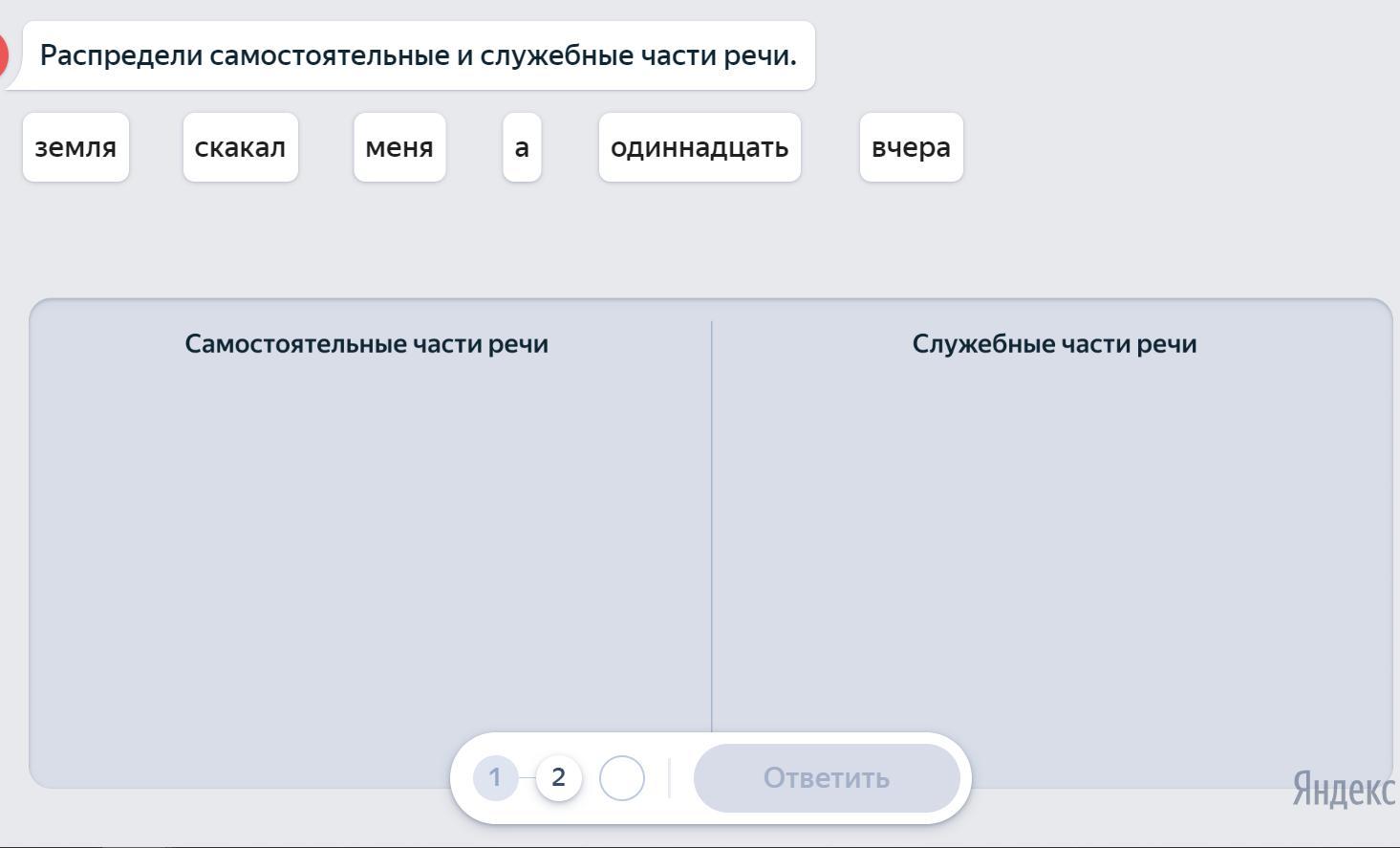
Task: Click the red circle icon beside the instruction
Action: pyautogui.click(x=3, y=55)
